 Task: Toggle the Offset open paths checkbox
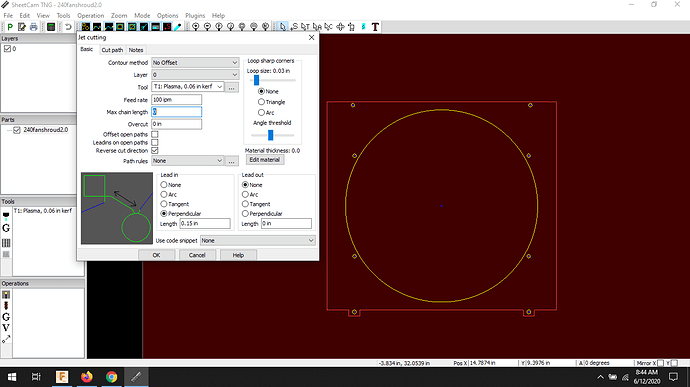155,134
